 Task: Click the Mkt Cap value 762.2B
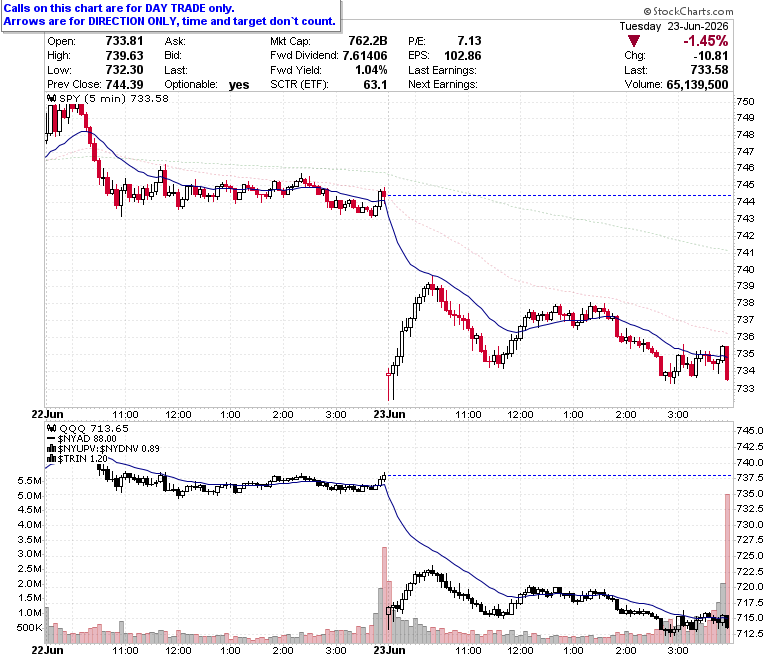[x=368, y=41]
